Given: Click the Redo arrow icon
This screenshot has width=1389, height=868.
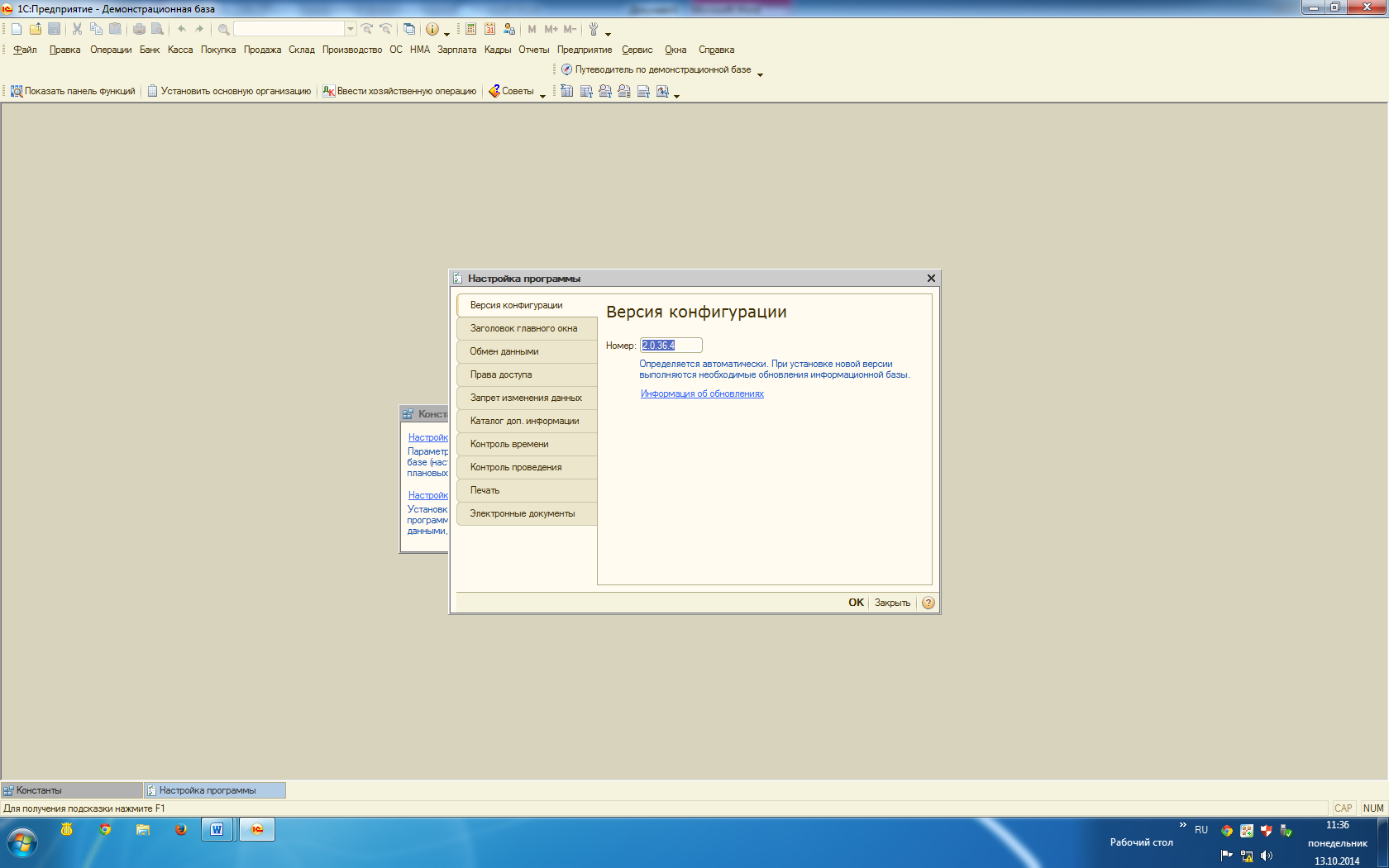Looking at the screenshot, I should [x=199, y=29].
